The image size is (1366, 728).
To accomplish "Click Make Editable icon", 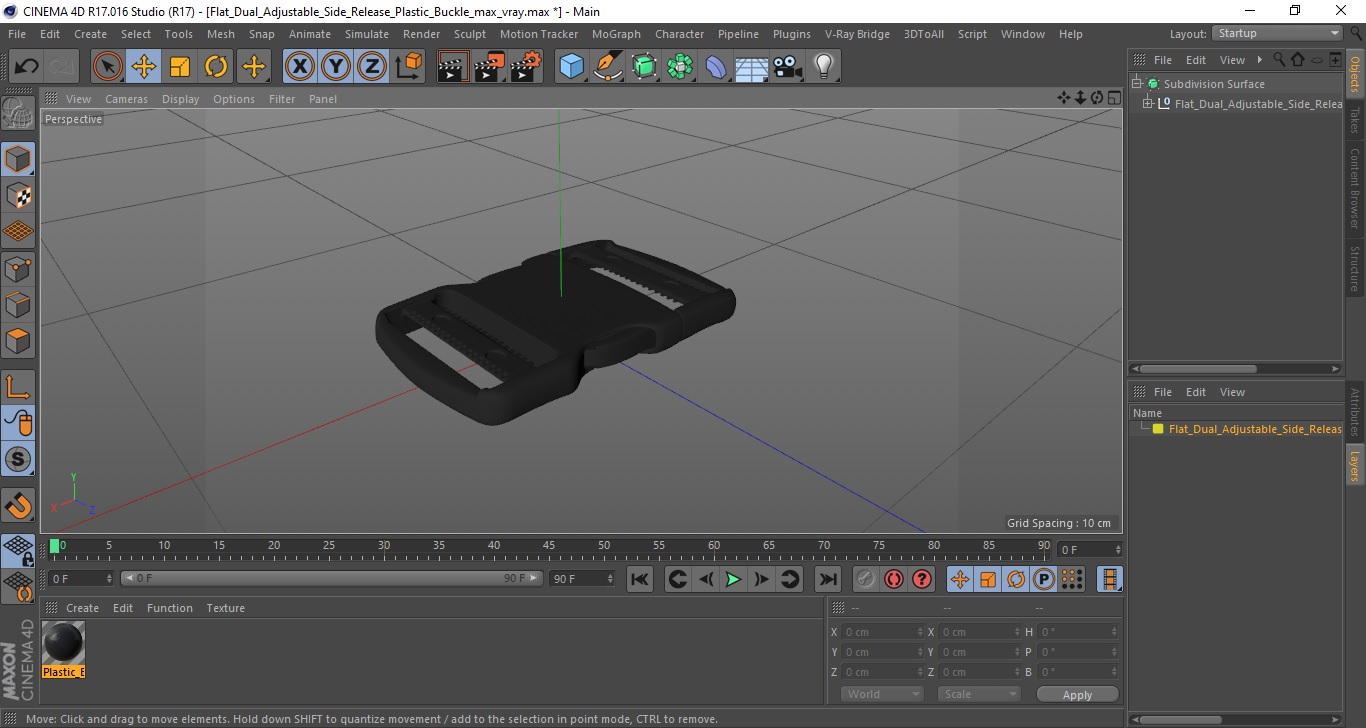I will [18, 113].
